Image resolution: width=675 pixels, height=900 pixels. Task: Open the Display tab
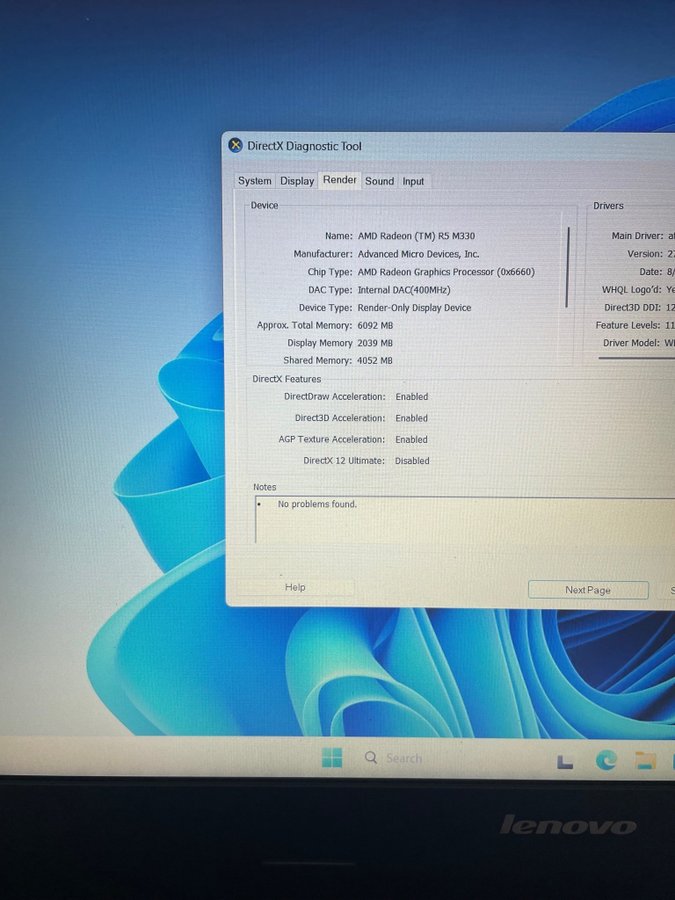[297, 181]
